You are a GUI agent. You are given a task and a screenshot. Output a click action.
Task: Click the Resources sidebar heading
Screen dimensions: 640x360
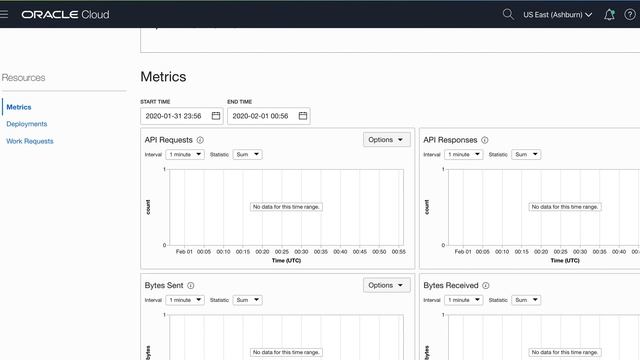[23, 78]
